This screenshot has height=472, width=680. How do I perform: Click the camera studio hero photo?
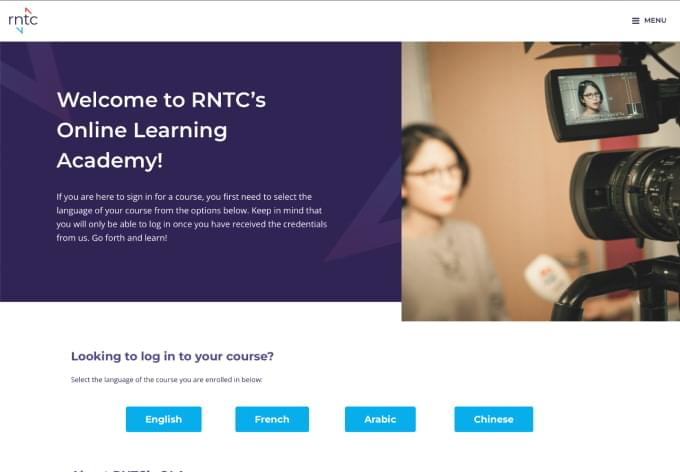(x=540, y=181)
